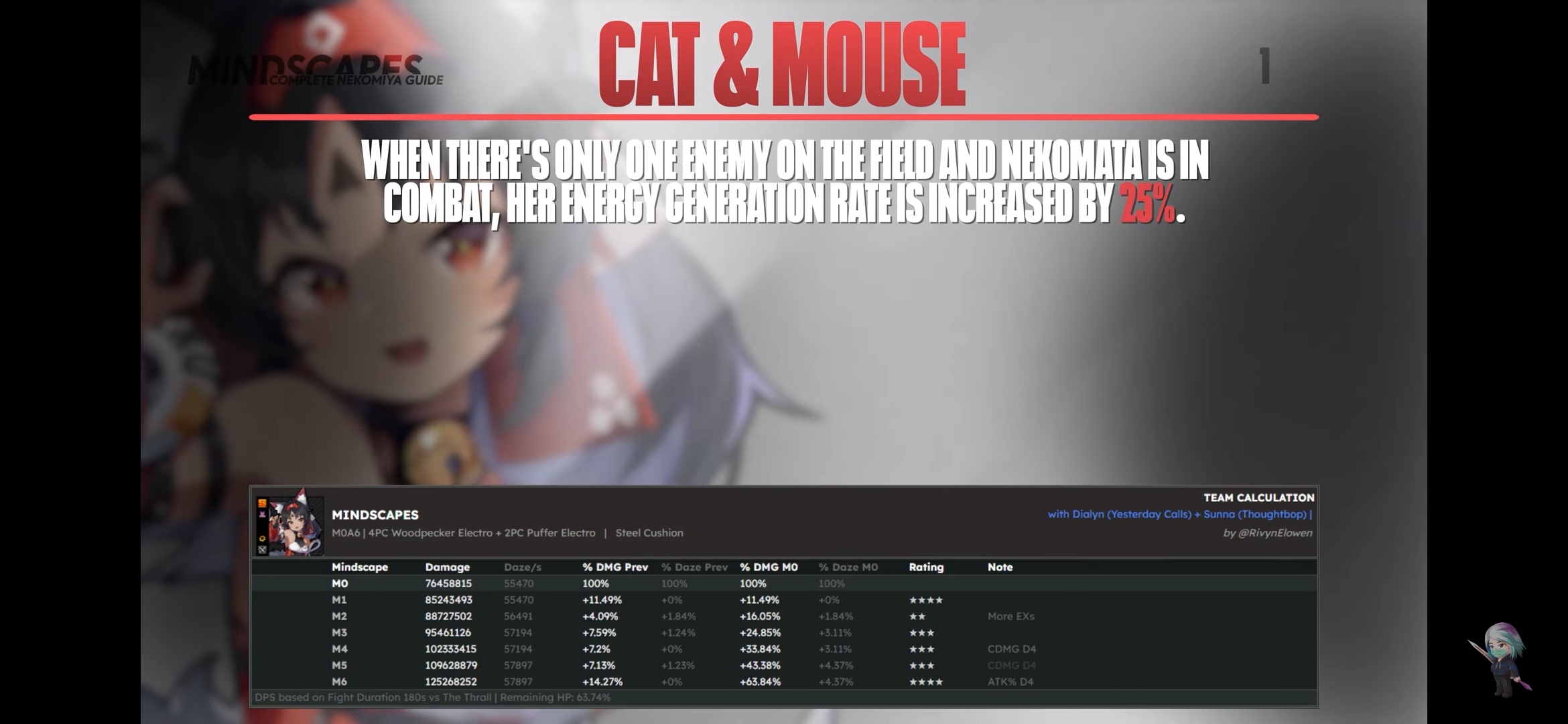Screen dimensions: 1568x724
Task: Click the "% Daze Prev" column header
Action: 694,567
